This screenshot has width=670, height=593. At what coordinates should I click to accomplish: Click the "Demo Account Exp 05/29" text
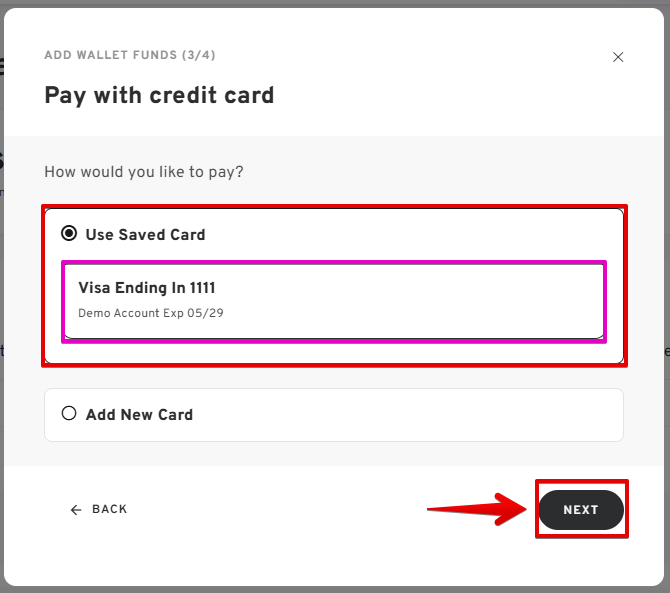coord(151,313)
